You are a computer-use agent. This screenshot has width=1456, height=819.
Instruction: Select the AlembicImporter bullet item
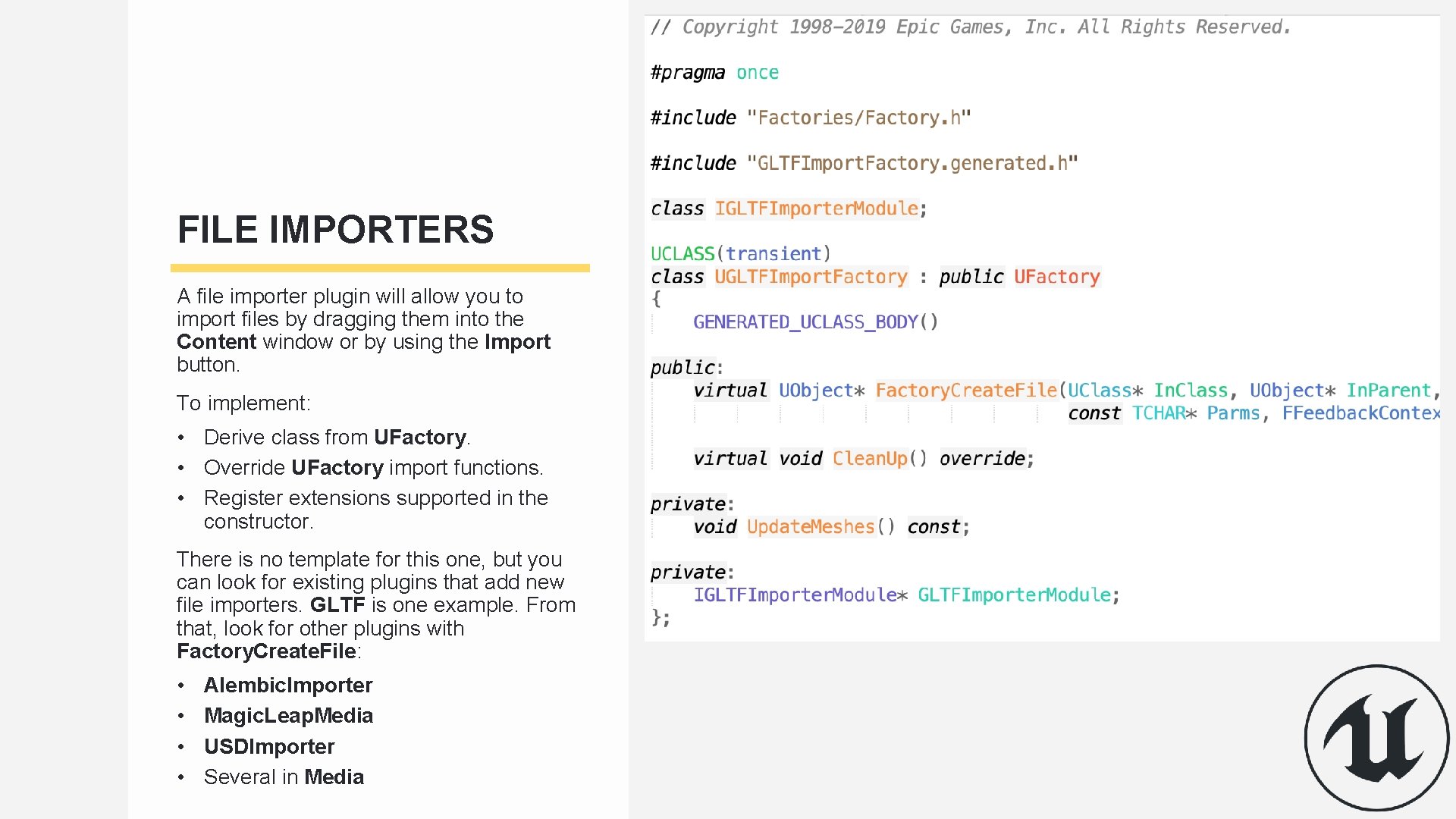(x=288, y=685)
